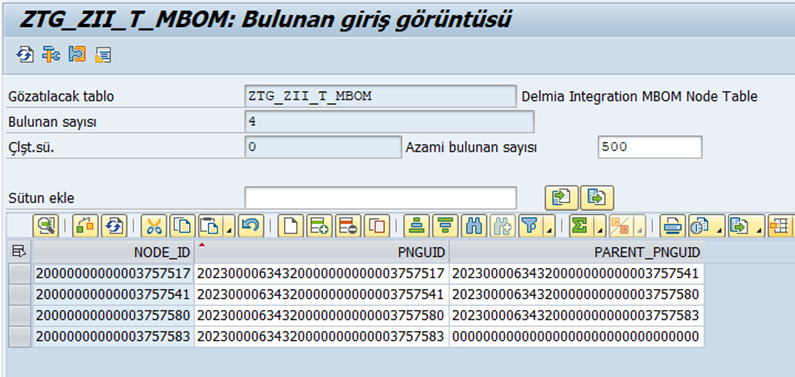The image size is (795, 377).
Task: Click the PARENT_PNGUID column header
Action: tap(576, 252)
